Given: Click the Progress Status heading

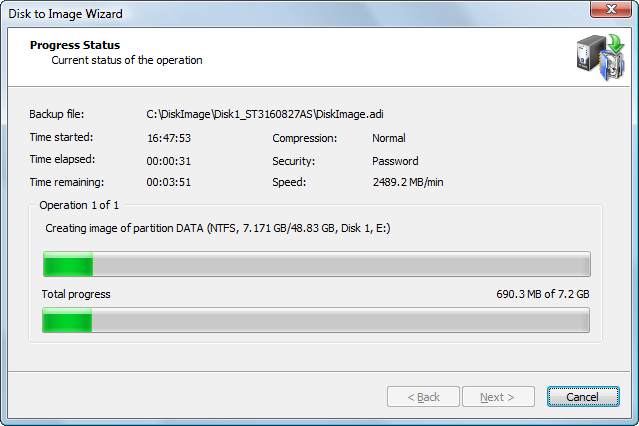Looking at the screenshot, I should tap(75, 45).
